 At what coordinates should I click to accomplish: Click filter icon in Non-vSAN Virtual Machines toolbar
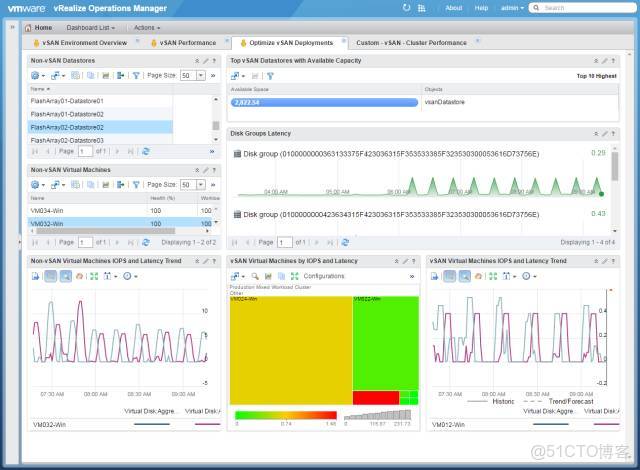pos(136,185)
